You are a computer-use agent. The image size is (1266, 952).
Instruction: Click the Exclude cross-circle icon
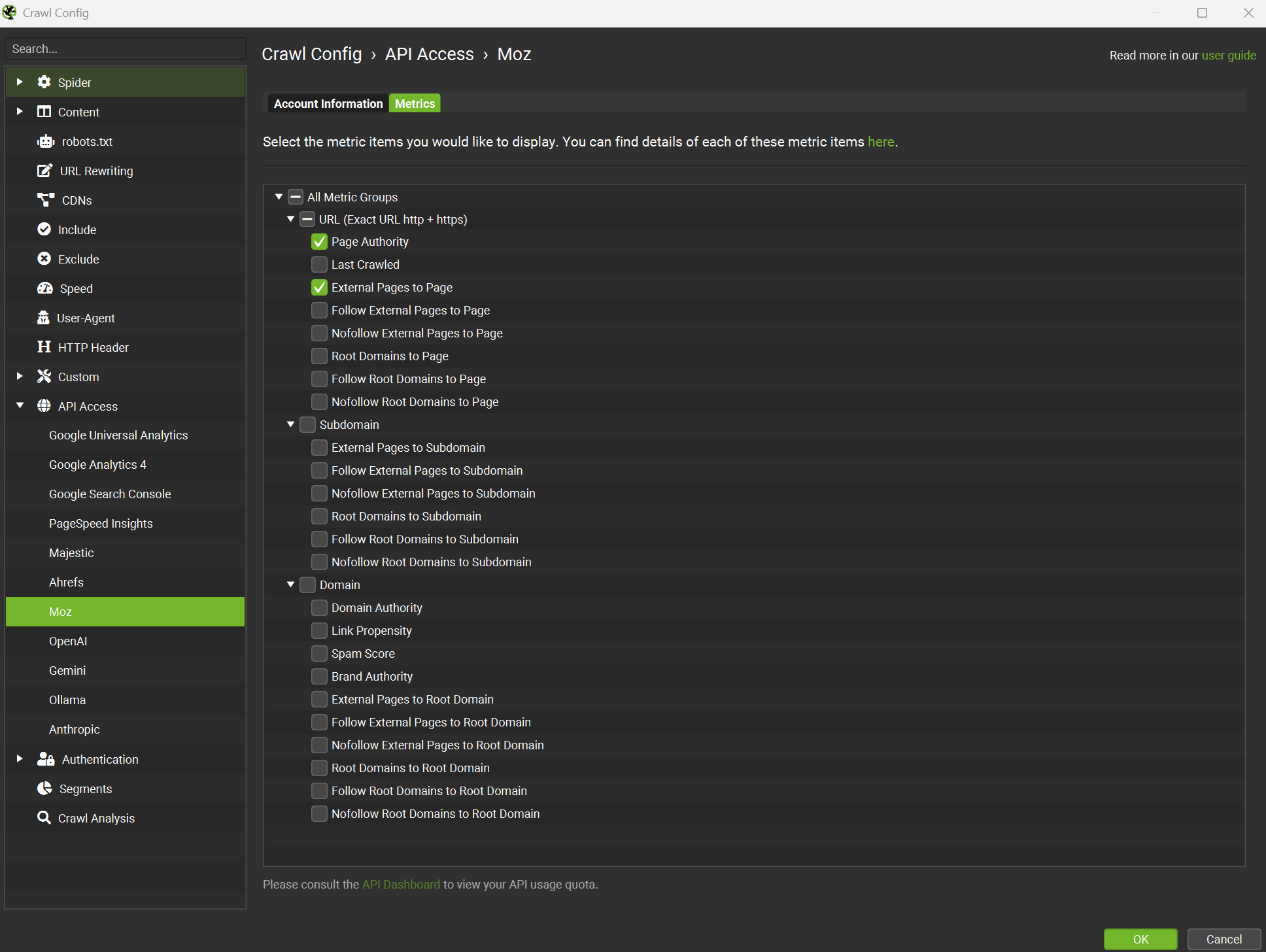click(44, 259)
